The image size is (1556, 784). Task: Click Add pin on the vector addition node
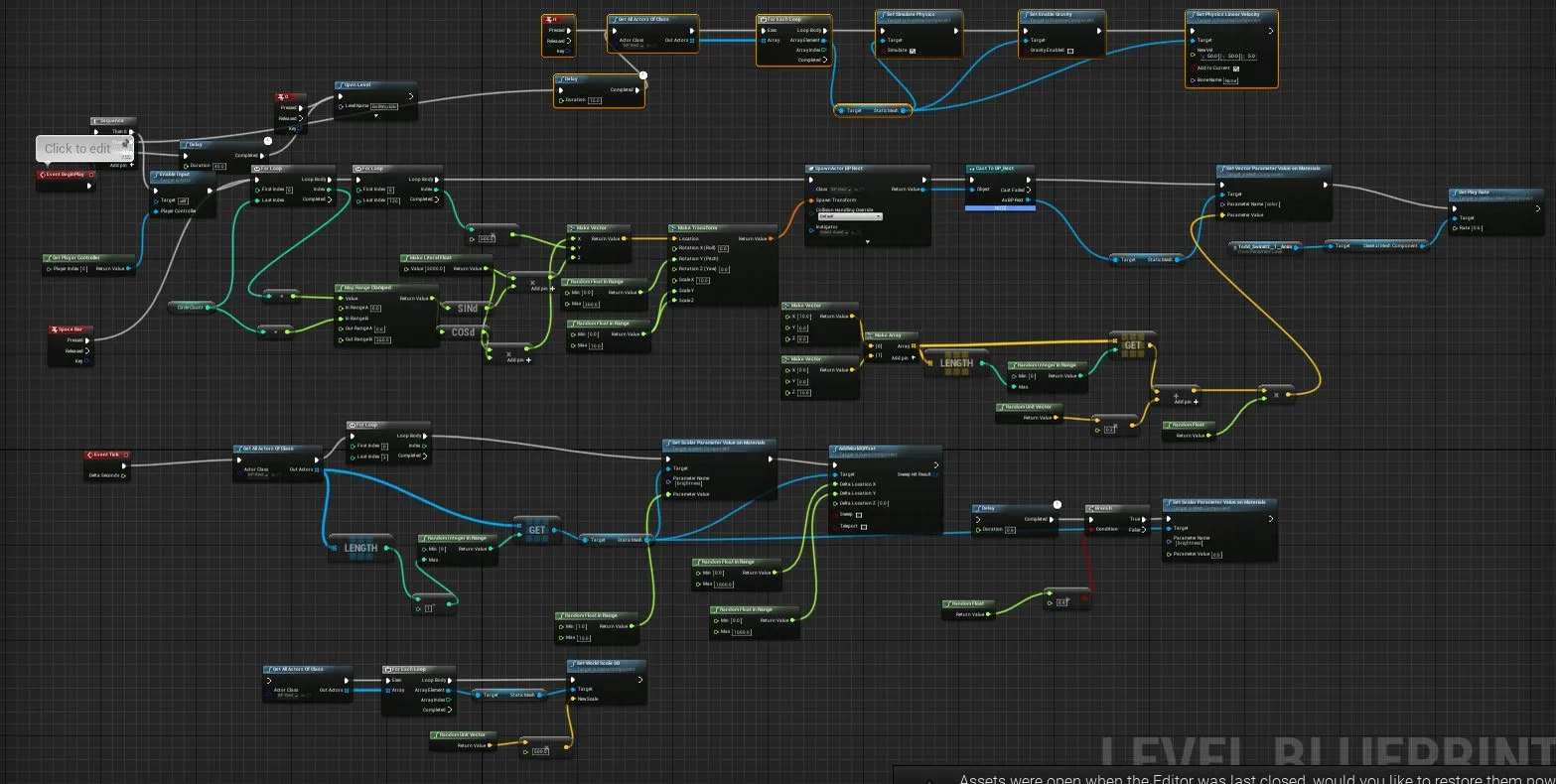1187,402
